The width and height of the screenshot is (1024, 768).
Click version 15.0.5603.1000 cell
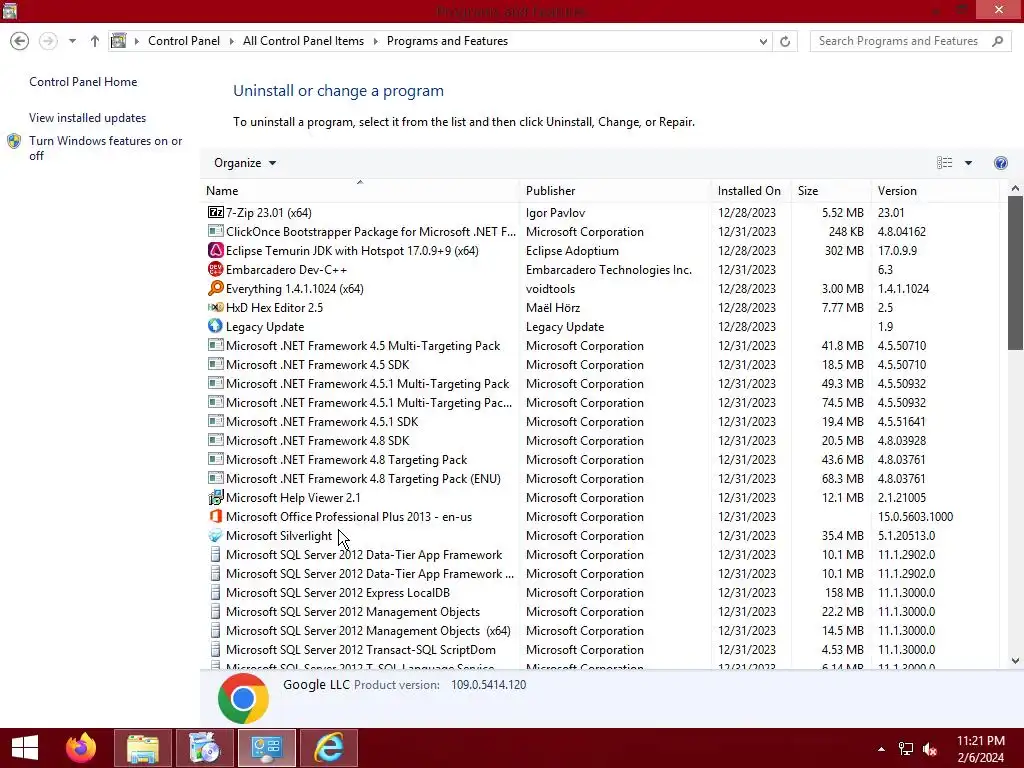[x=915, y=517]
